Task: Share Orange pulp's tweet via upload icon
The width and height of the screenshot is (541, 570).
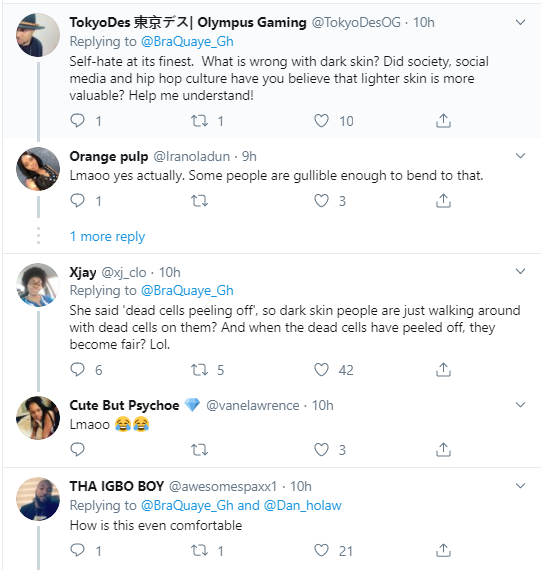Action: point(443,201)
